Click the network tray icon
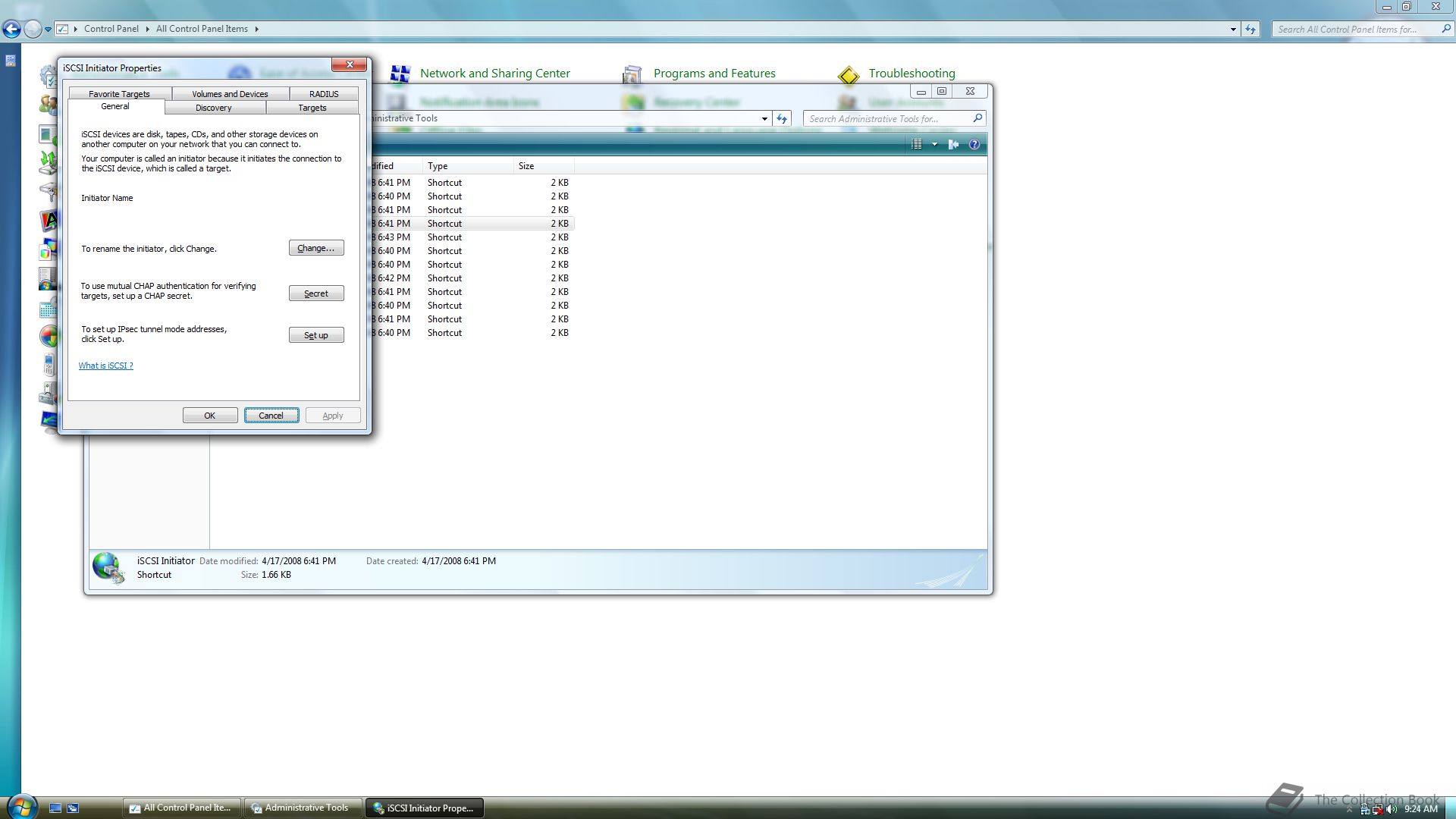Viewport: 1456px width, 819px height. pos(1378,809)
